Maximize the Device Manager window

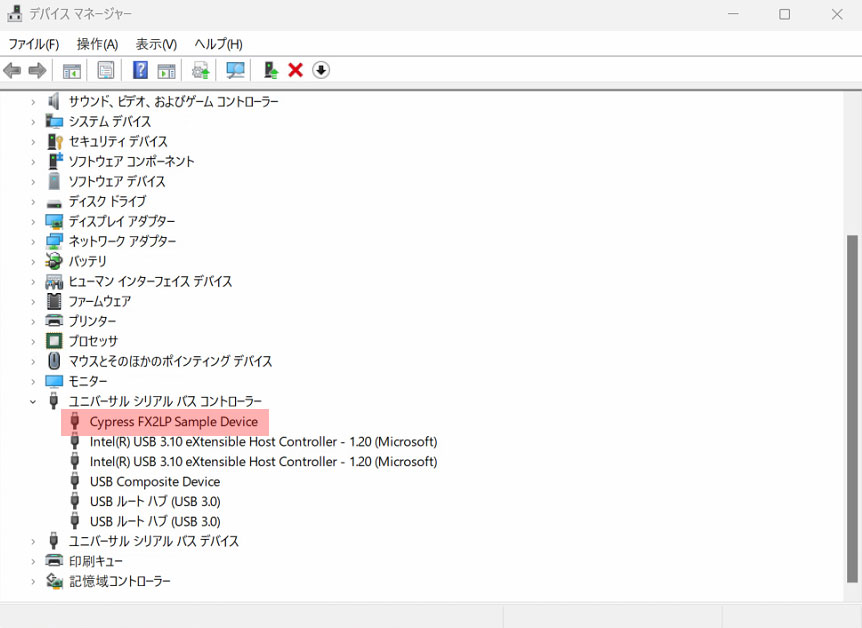(x=784, y=14)
